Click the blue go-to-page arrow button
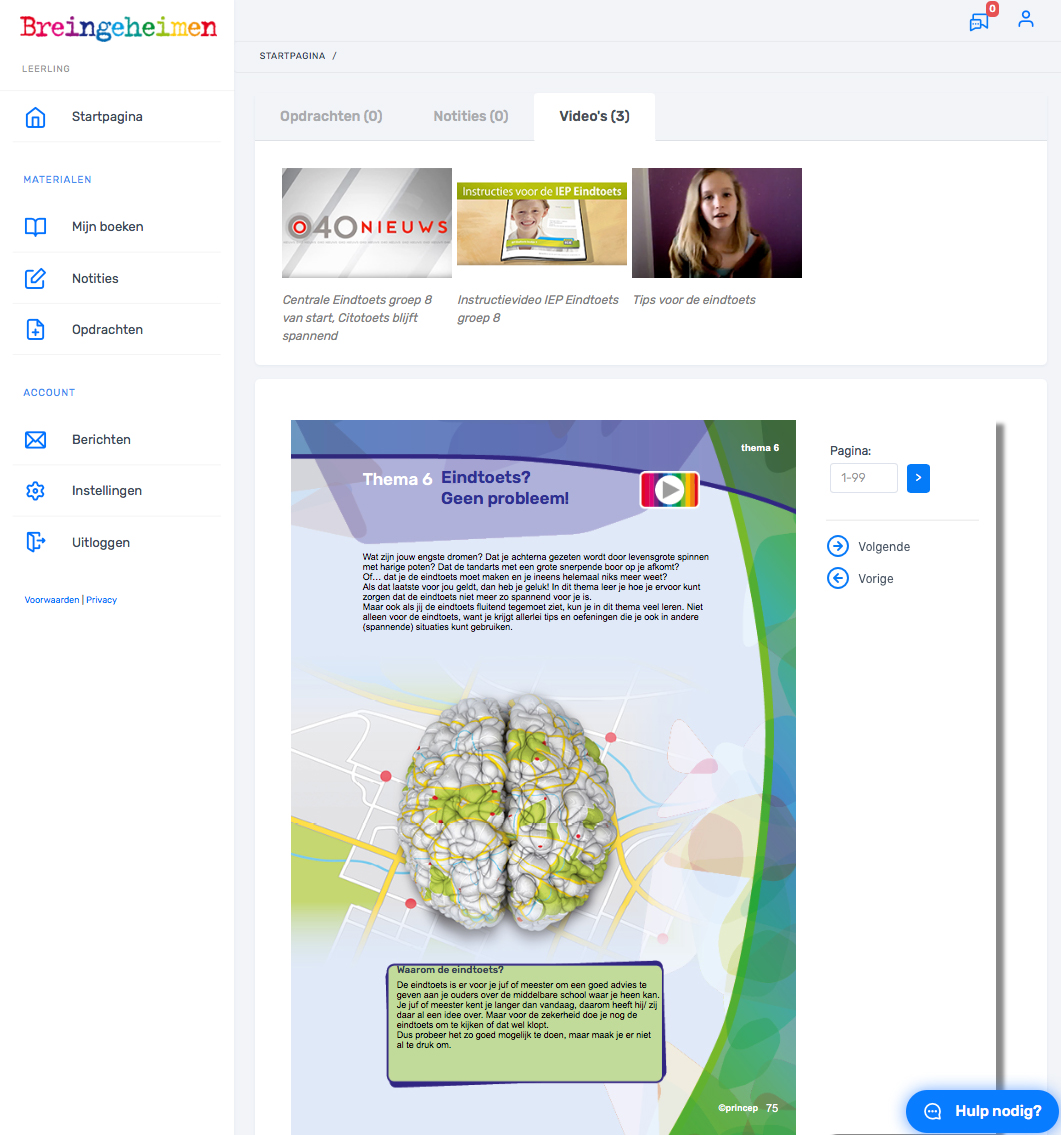The image size is (1061, 1135). point(918,478)
